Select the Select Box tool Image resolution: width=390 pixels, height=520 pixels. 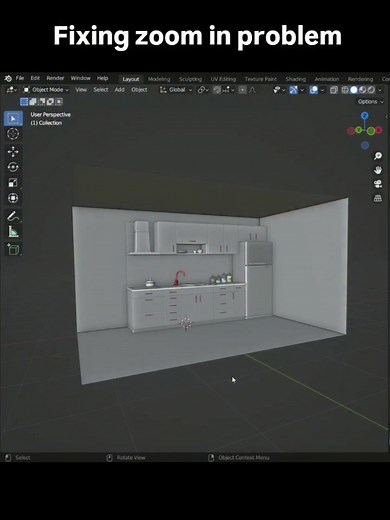[13, 119]
